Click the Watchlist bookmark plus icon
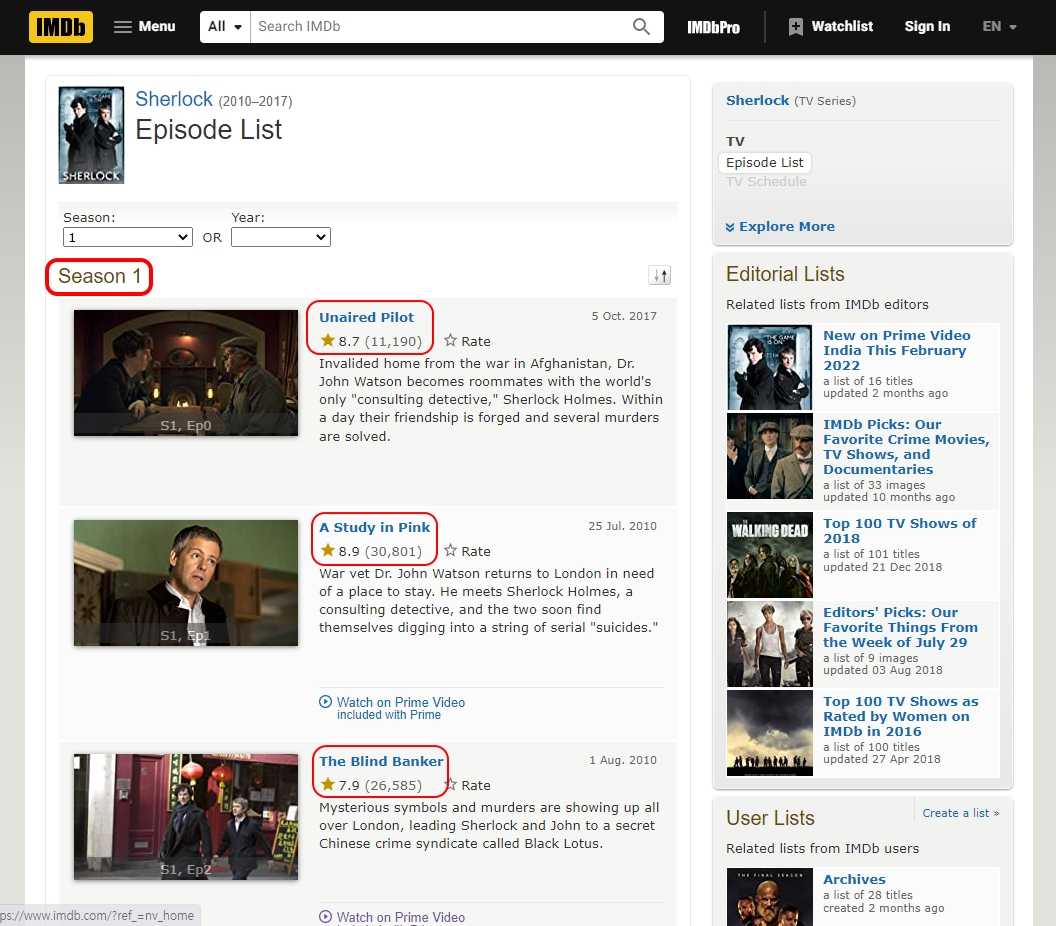Screen dimensions: 1056x926 [795, 27]
